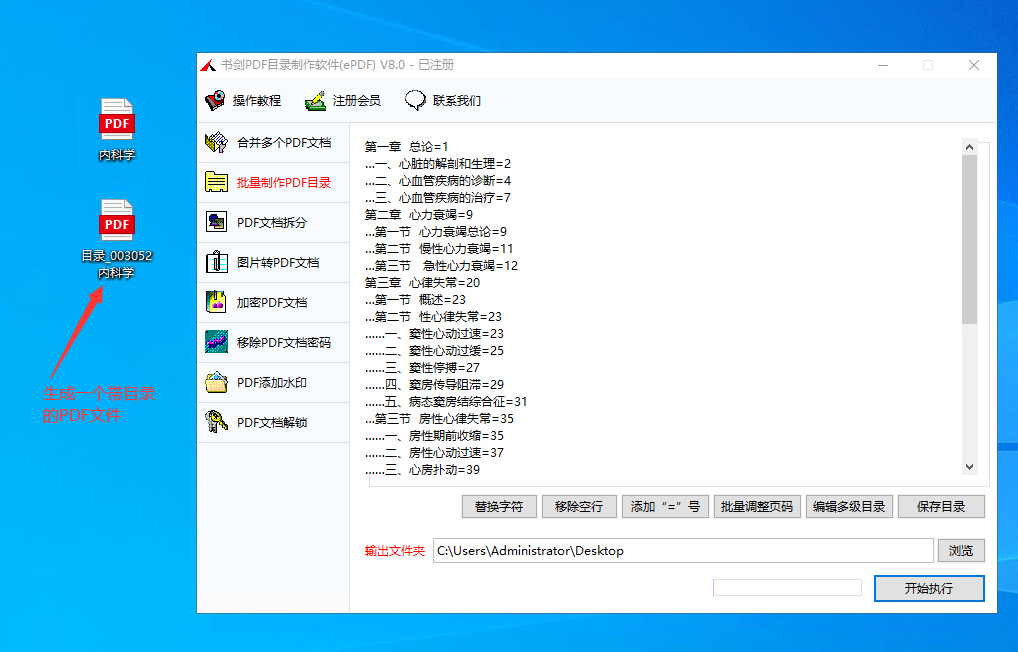Click the 编辑多级目录 button
This screenshot has height=652, width=1018.
849,507
